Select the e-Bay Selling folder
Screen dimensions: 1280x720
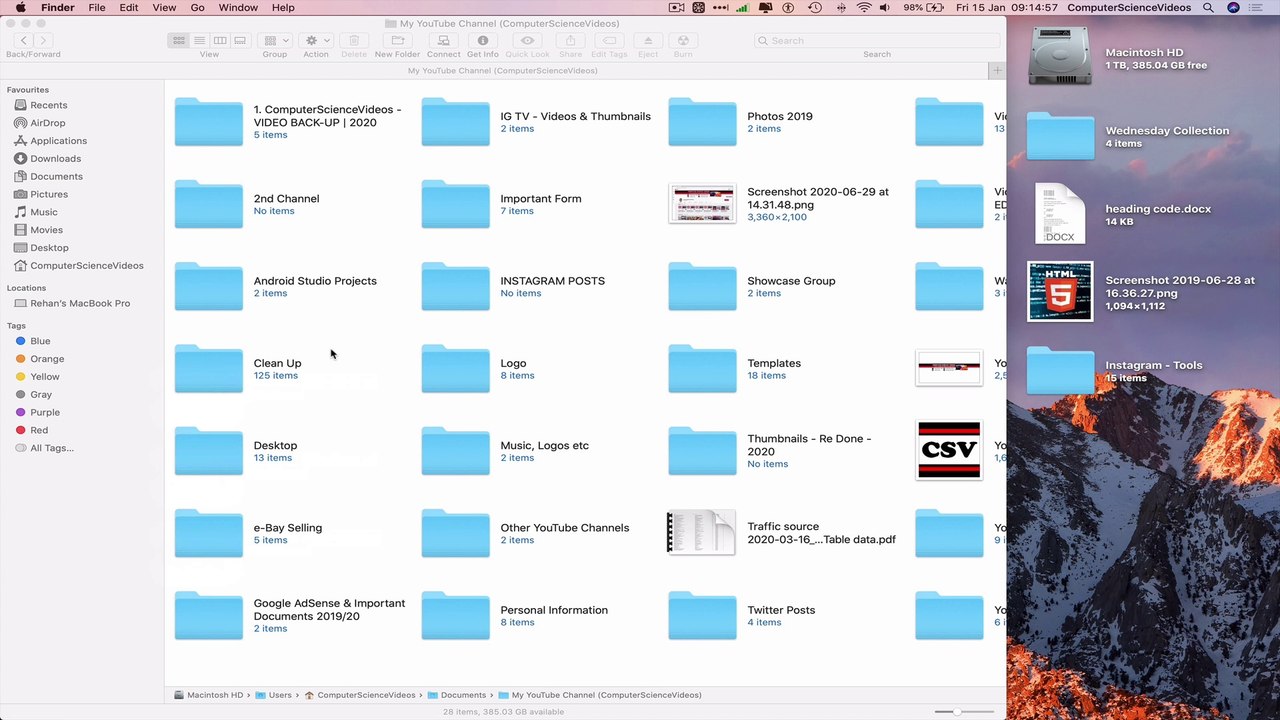(x=209, y=534)
